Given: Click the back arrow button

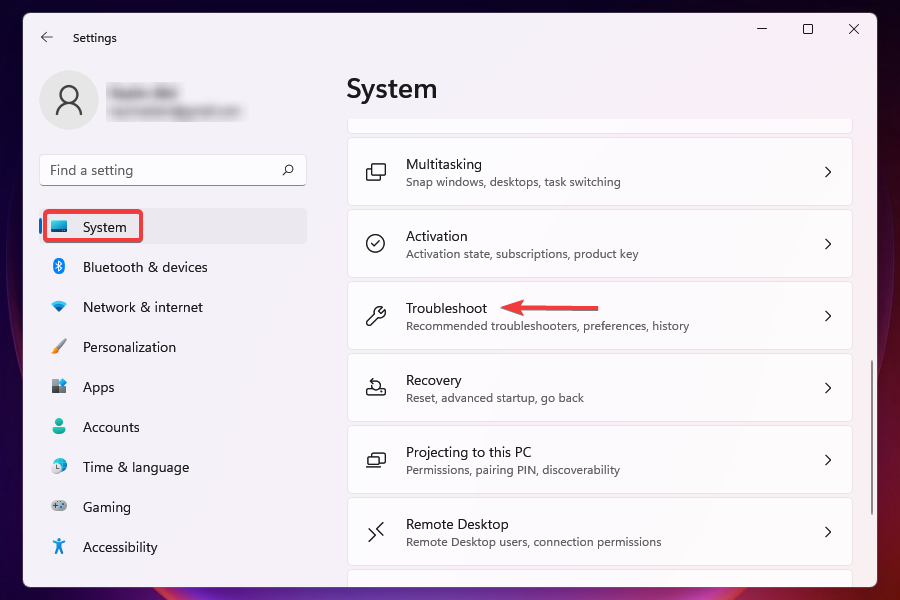Looking at the screenshot, I should coord(47,37).
